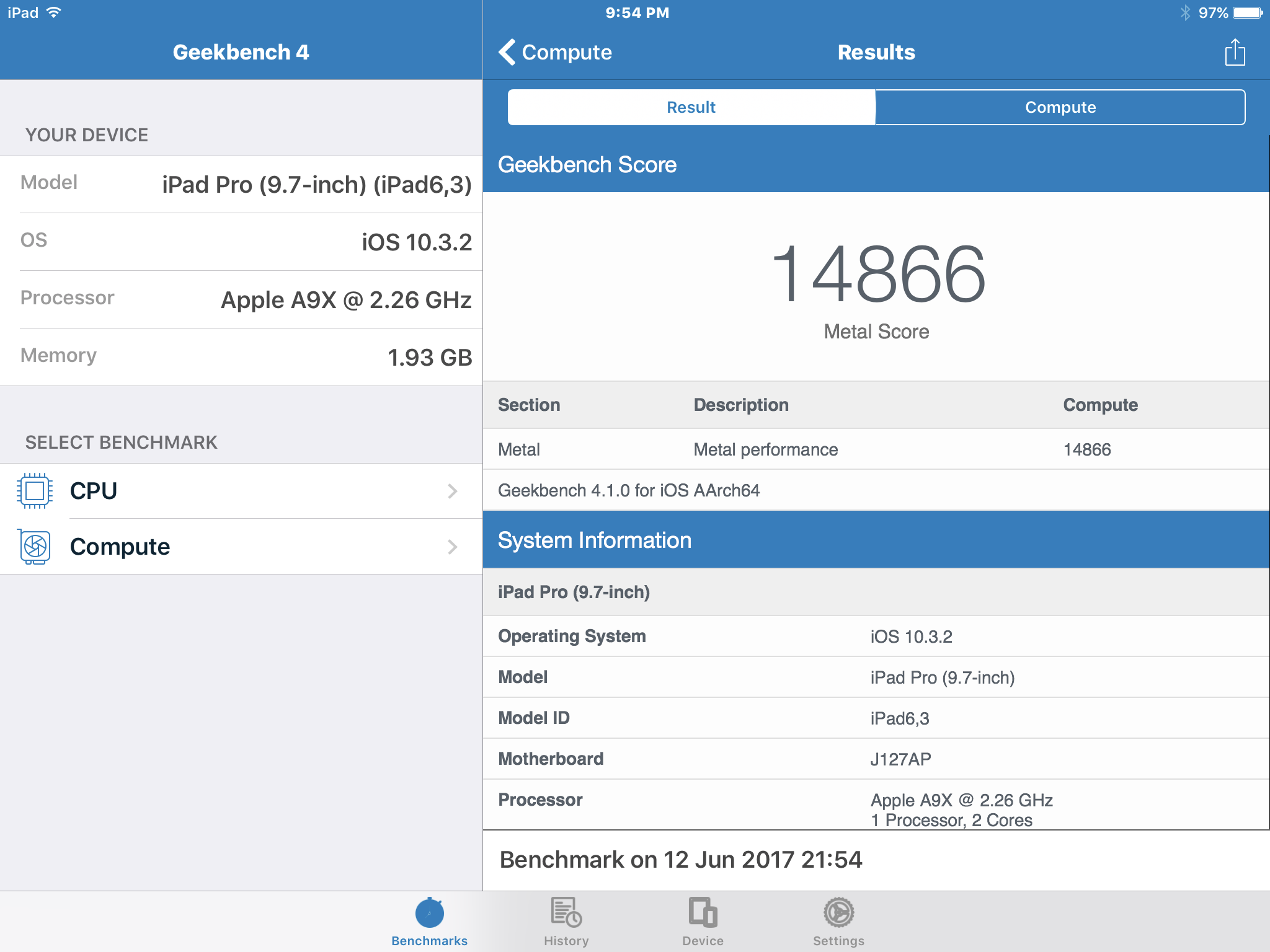Tap the Bluetooth status icon
Image resolution: width=1270 pixels, height=952 pixels.
pos(1185,12)
